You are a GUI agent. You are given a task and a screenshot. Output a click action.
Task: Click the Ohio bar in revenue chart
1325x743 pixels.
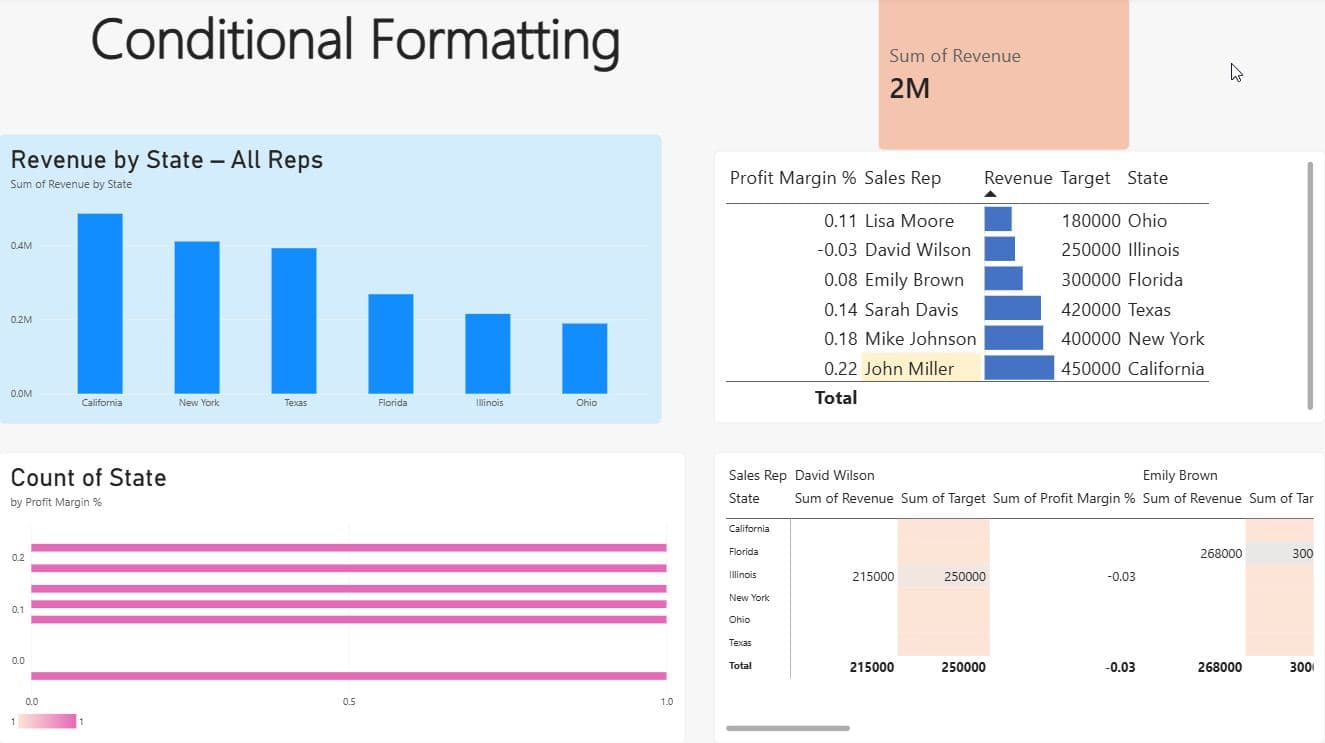click(x=585, y=358)
